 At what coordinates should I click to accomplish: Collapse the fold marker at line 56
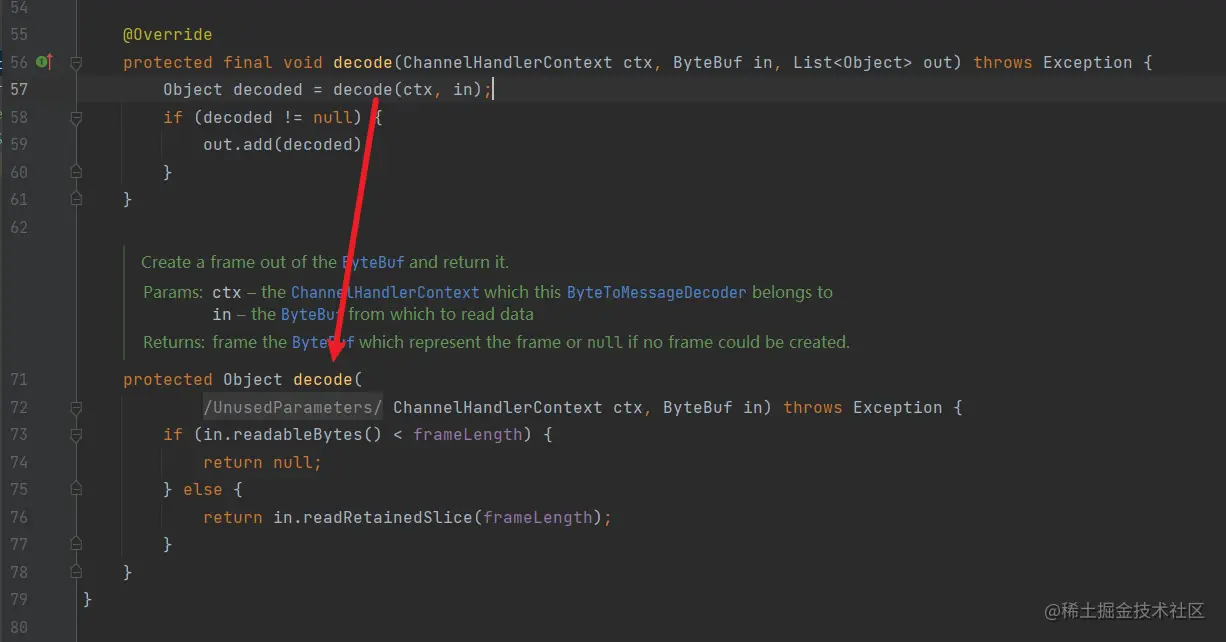click(76, 62)
